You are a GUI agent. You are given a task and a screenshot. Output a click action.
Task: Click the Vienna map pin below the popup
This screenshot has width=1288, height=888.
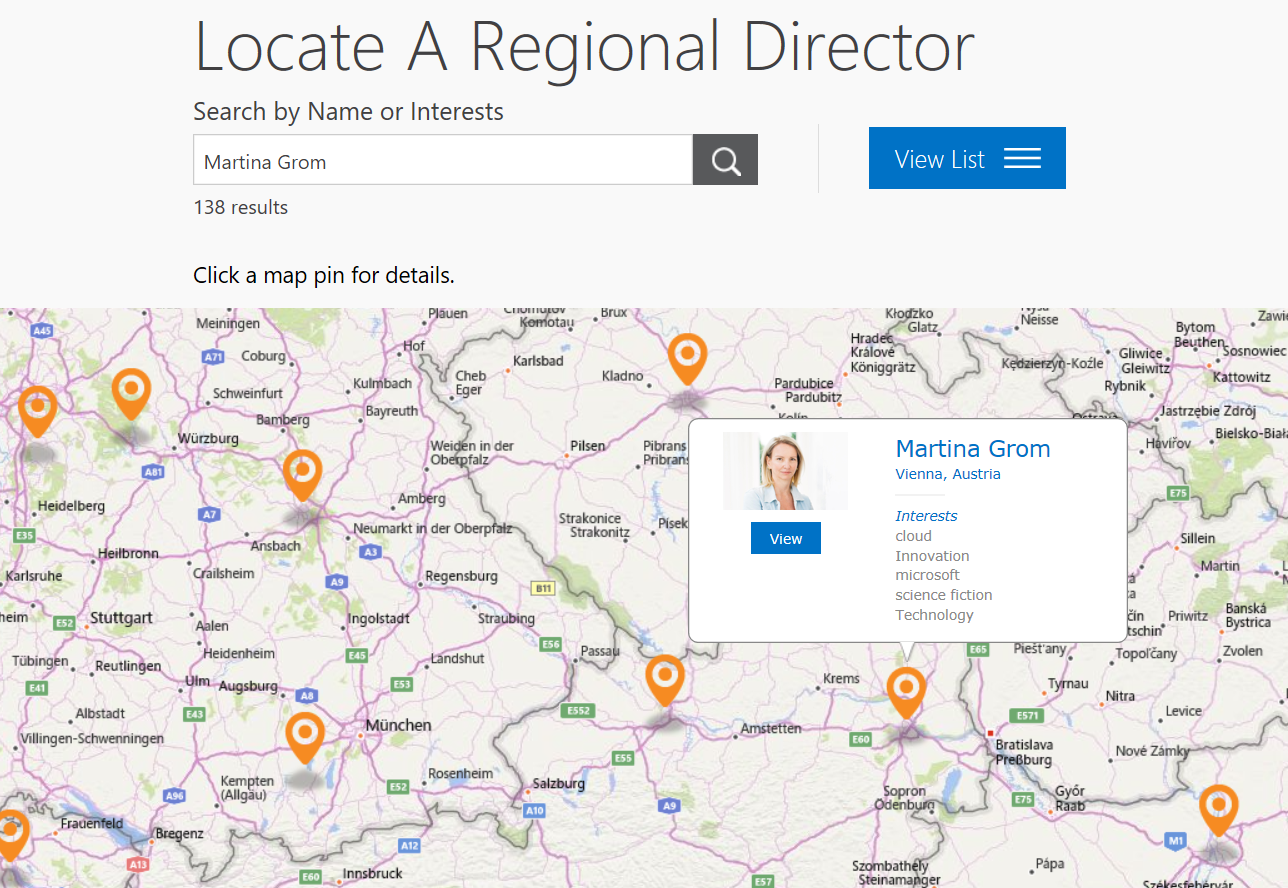(906, 691)
